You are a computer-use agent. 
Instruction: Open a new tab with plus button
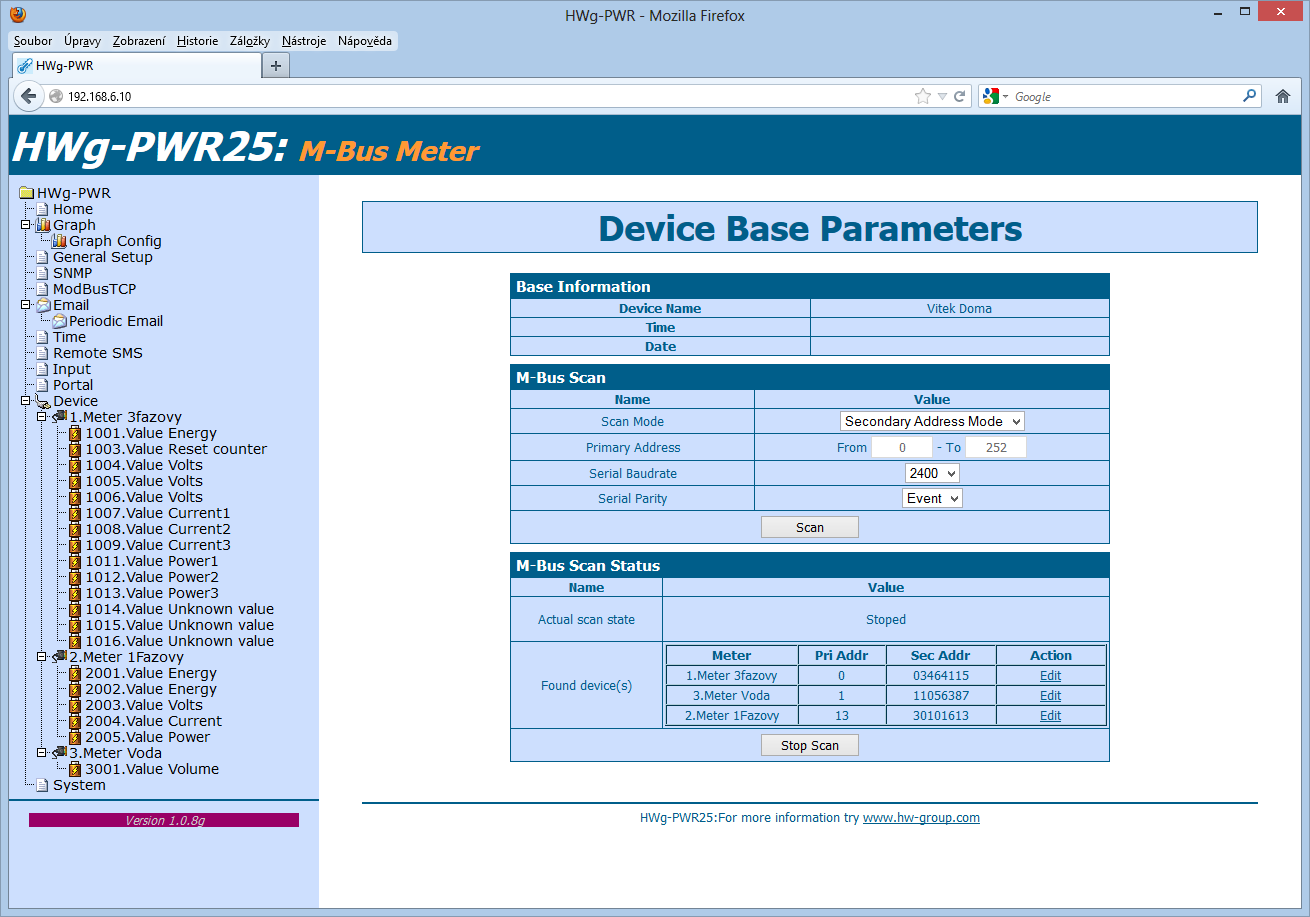click(276, 65)
